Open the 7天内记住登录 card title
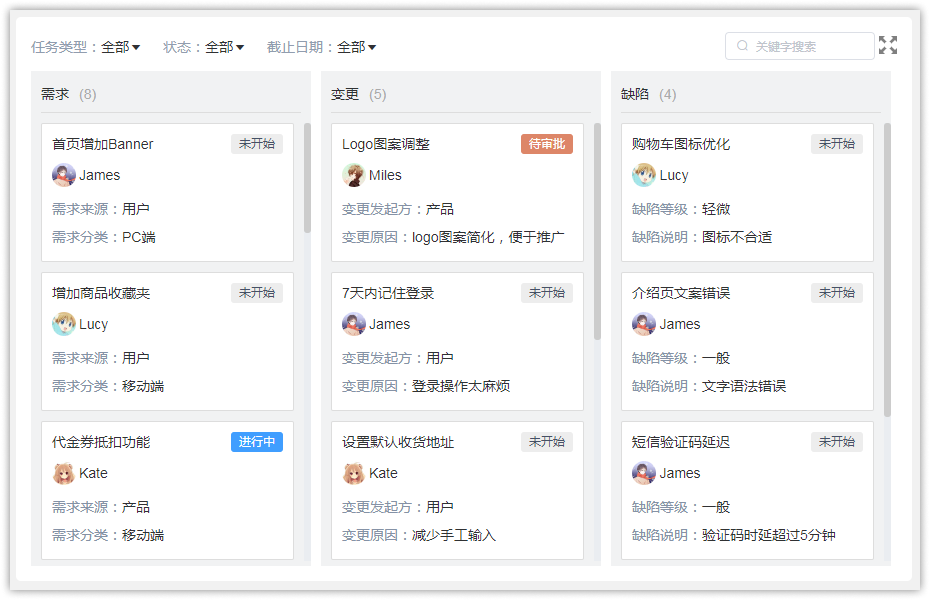The width and height of the screenshot is (930, 600). coord(388,293)
